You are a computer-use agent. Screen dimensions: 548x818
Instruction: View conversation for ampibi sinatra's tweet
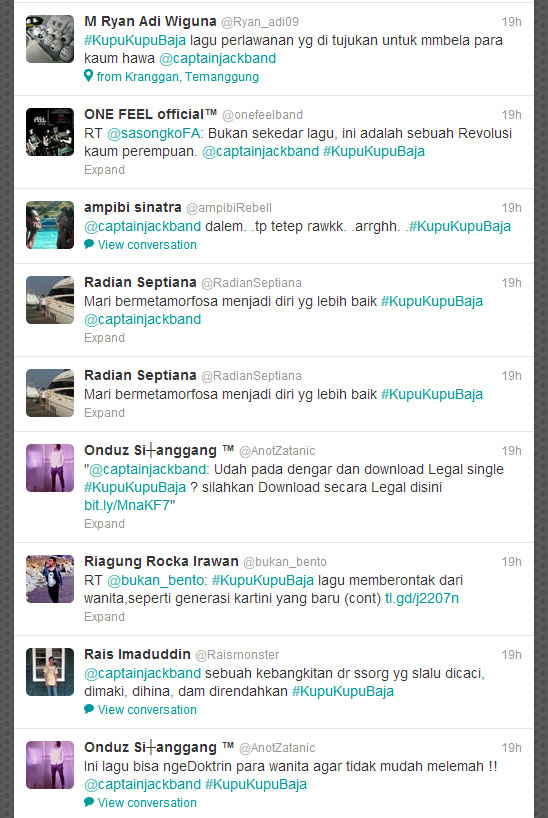(x=147, y=245)
